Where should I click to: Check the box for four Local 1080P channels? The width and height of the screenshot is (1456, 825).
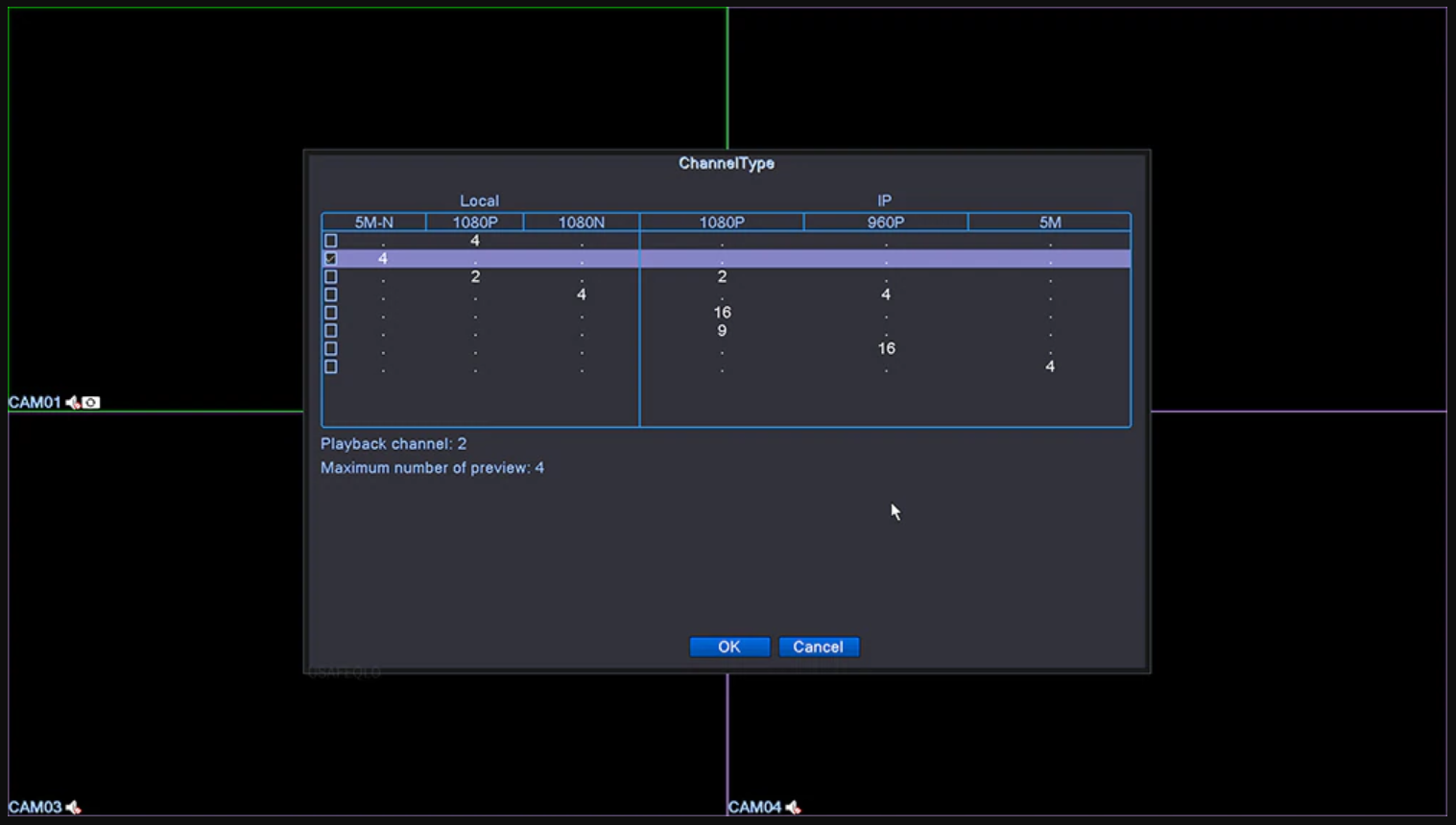(331, 241)
